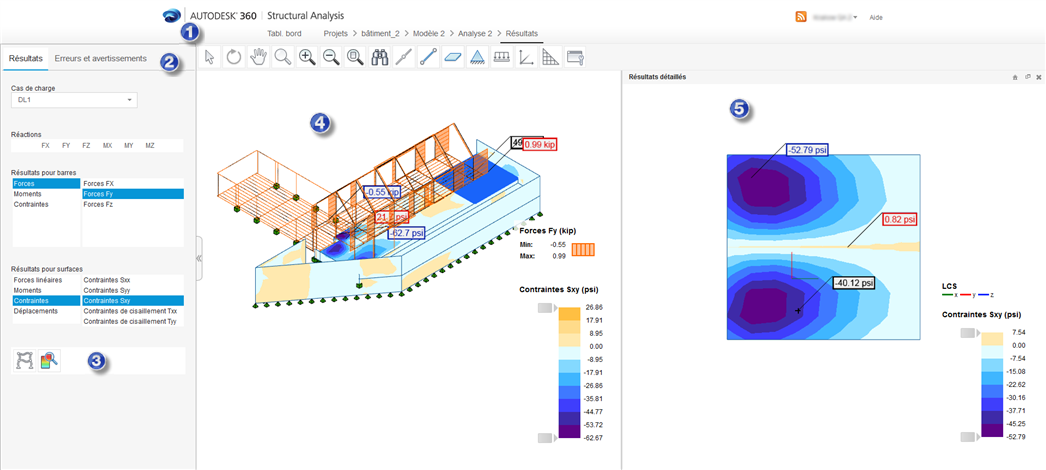Activate the rotate view tool
This screenshot has width=1046, height=470.
coord(233,57)
